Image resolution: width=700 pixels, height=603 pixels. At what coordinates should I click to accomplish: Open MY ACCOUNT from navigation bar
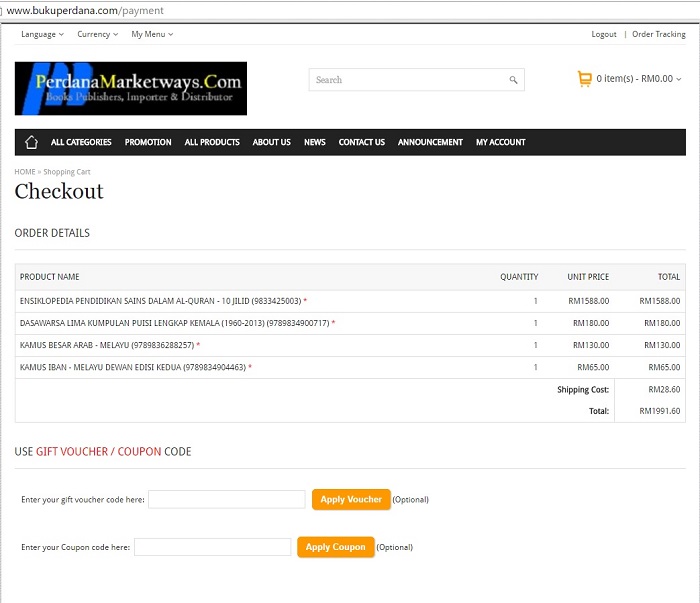(x=500, y=142)
